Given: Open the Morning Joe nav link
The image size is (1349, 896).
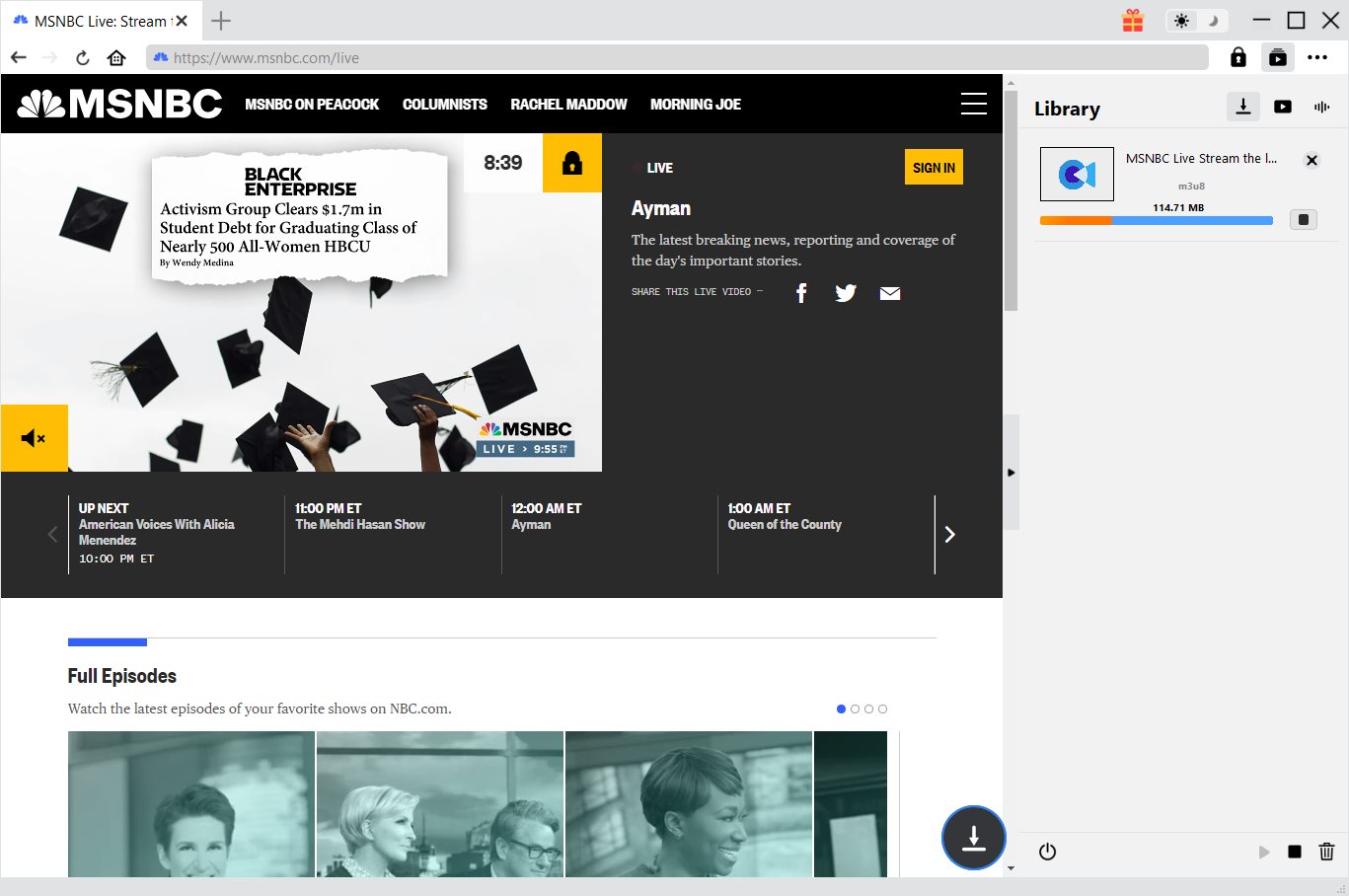Looking at the screenshot, I should 695,105.
